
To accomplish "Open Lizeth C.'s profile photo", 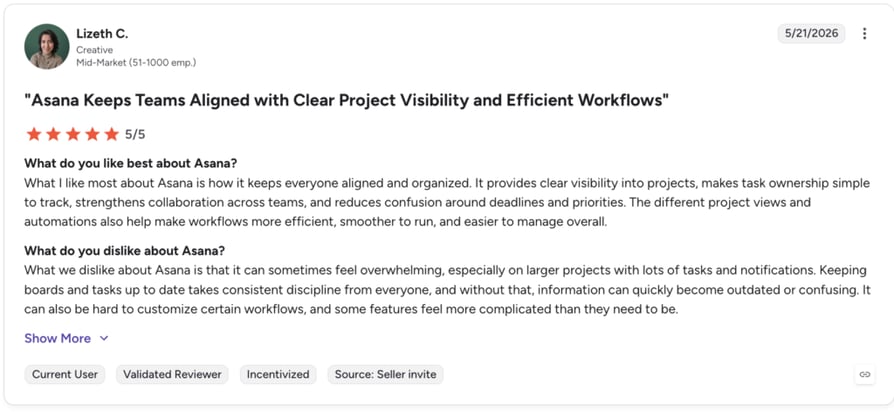I will coord(47,46).
